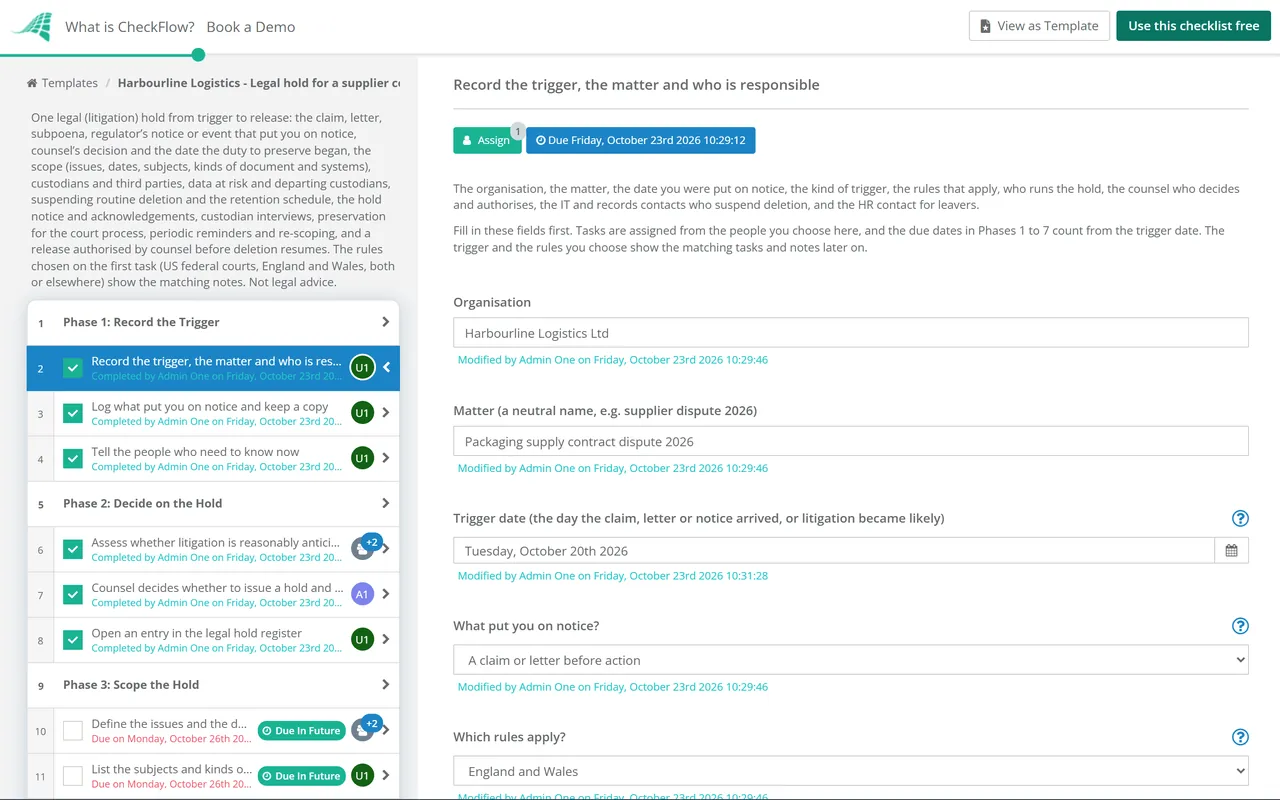Screen dimensions: 1280x800
Task: Click the progress bar handle at top
Action: (x=198, y=55)
